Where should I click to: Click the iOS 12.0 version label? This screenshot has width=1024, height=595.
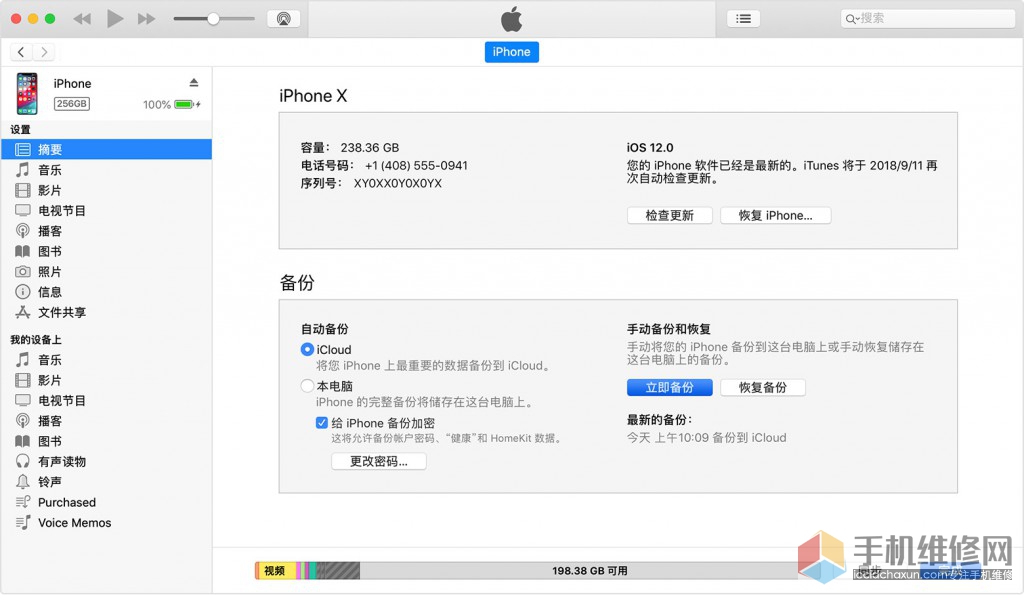click(650, 148)
